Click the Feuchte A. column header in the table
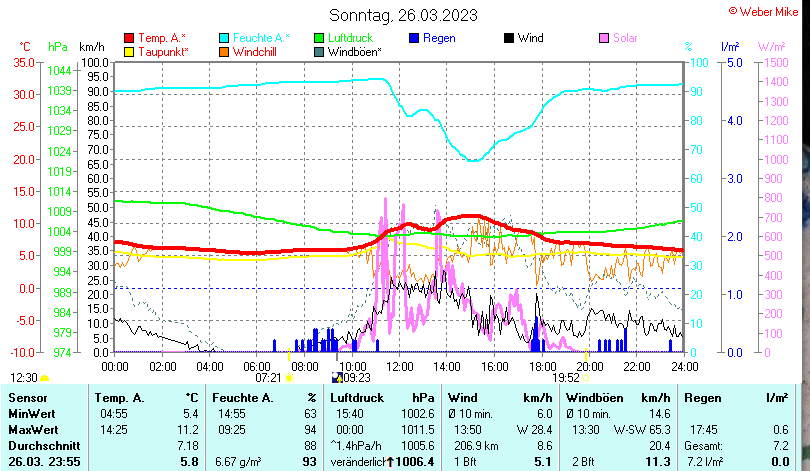The height and width of the screenshot is (471, 810). (243, 398)
